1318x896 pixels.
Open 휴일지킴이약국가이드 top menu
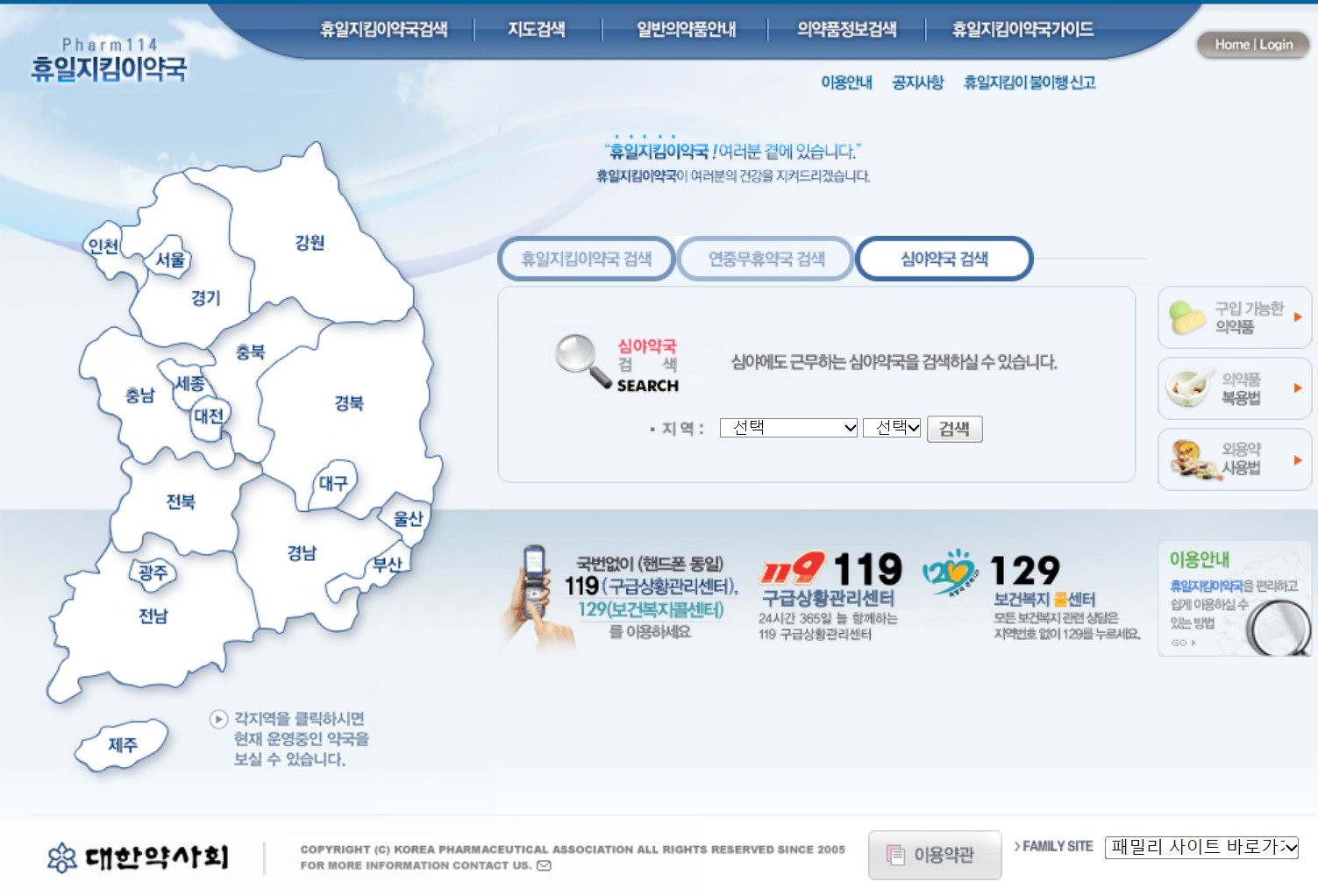click(x=1023, y=29)
